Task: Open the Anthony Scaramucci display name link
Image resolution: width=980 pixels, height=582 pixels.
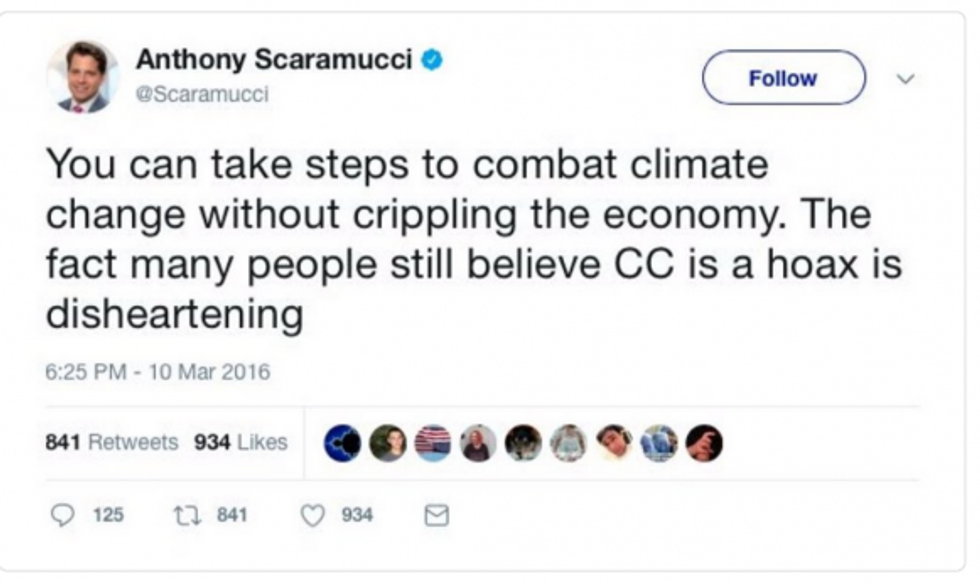Action: tap(274, 59)
